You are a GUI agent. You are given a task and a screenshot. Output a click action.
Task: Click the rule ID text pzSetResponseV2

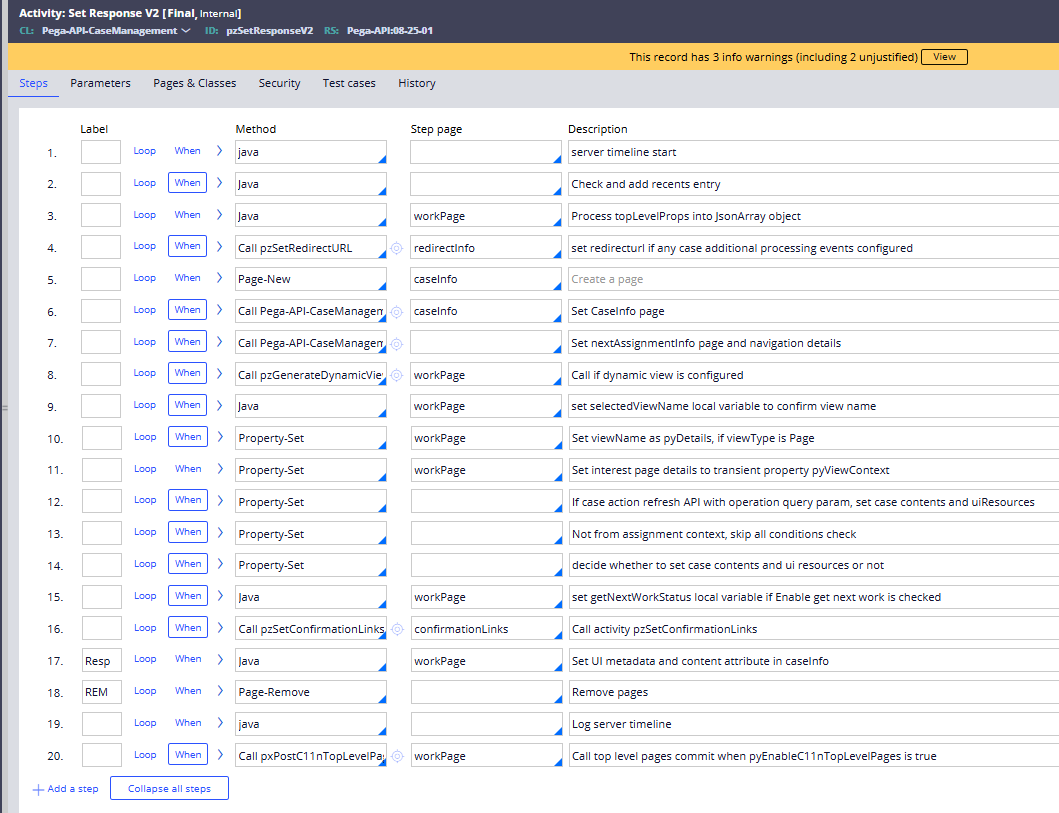point(269,30)
